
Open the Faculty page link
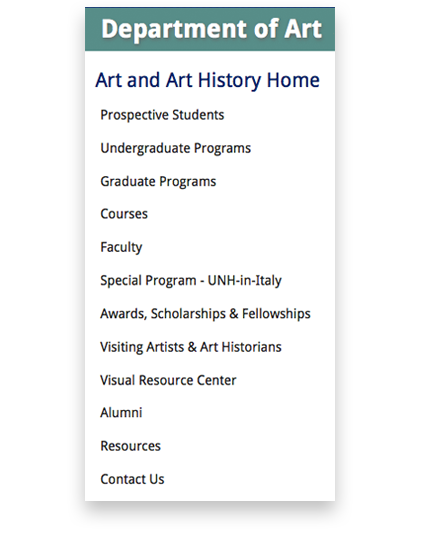(121, 247)
